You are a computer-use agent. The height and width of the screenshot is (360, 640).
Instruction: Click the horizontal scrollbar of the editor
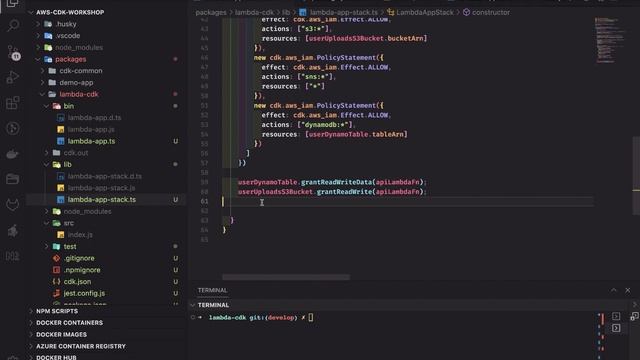[x=286, y=277]
